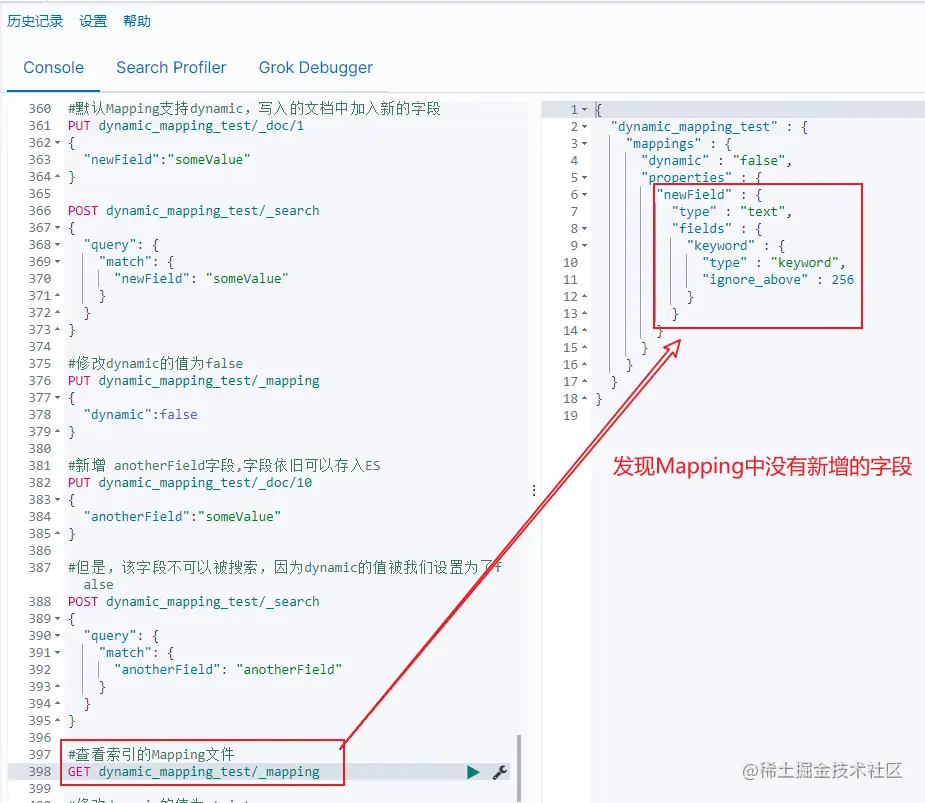Screen dimensions: 925x803
Task: Click the comment on line 360 about 默认Mapping
Action: [x=254, y=109]
